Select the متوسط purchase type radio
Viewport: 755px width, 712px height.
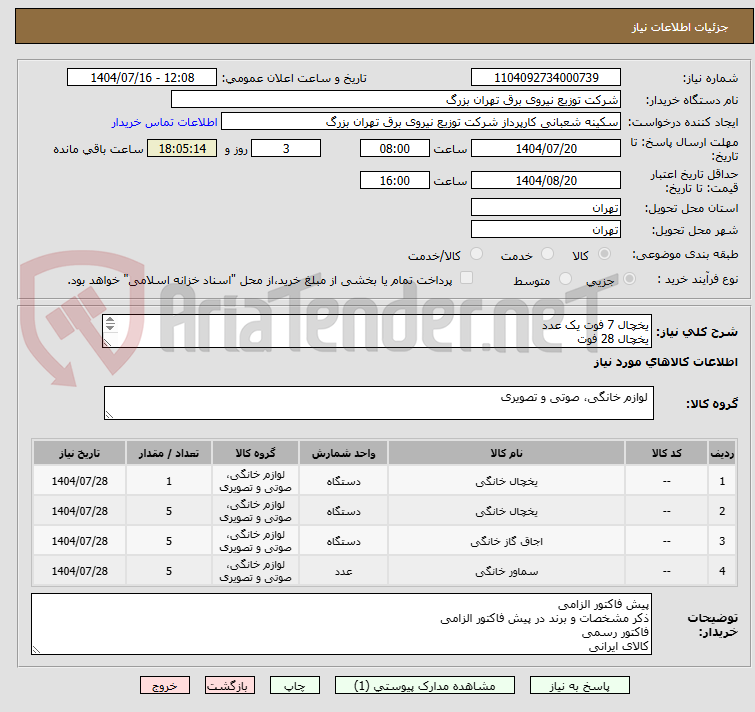(565, 279)
